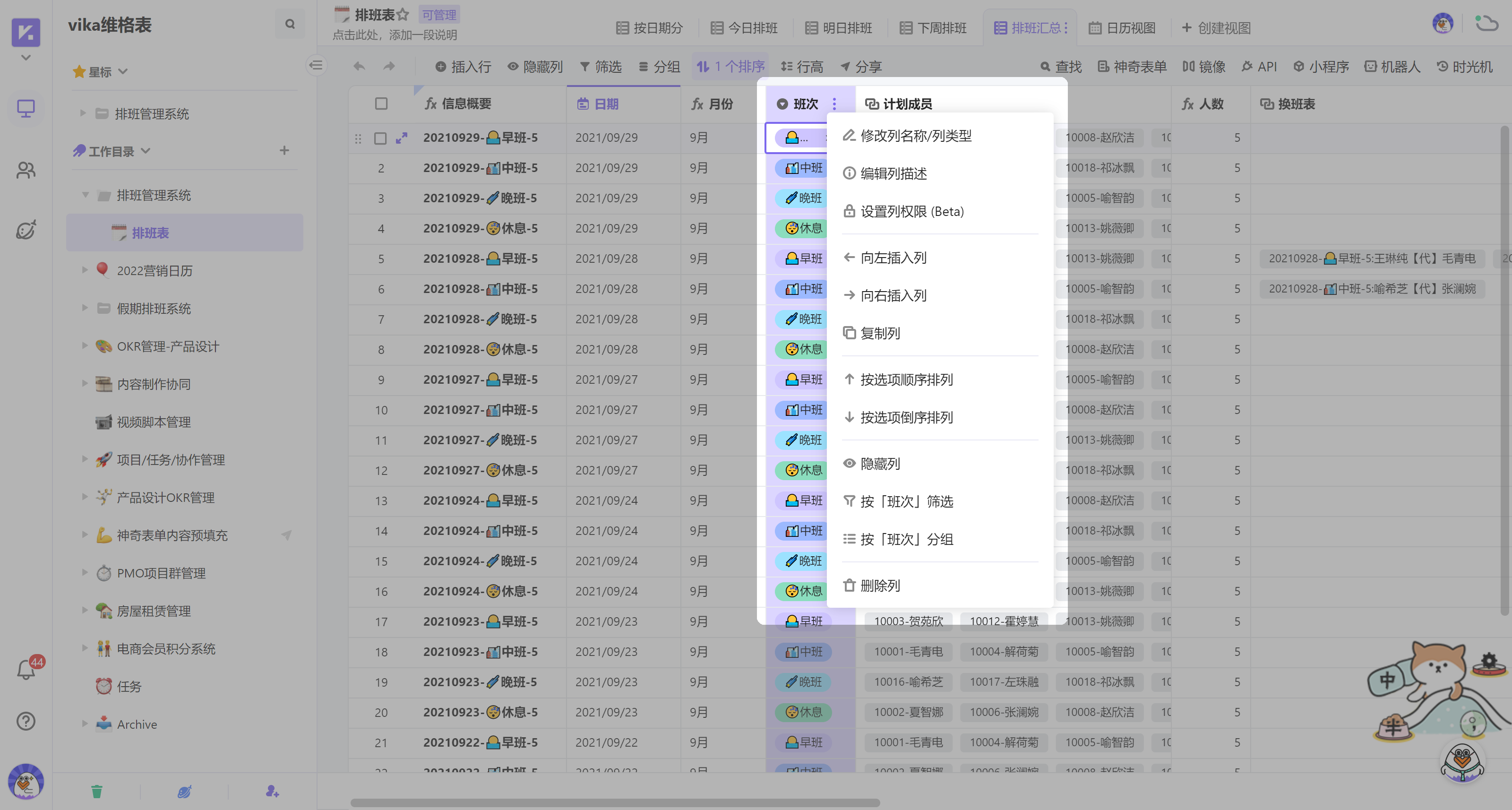1512x810 pixels.
Task: Expand the 2022营销日历 tree node
Action: [x=85, y=270]
